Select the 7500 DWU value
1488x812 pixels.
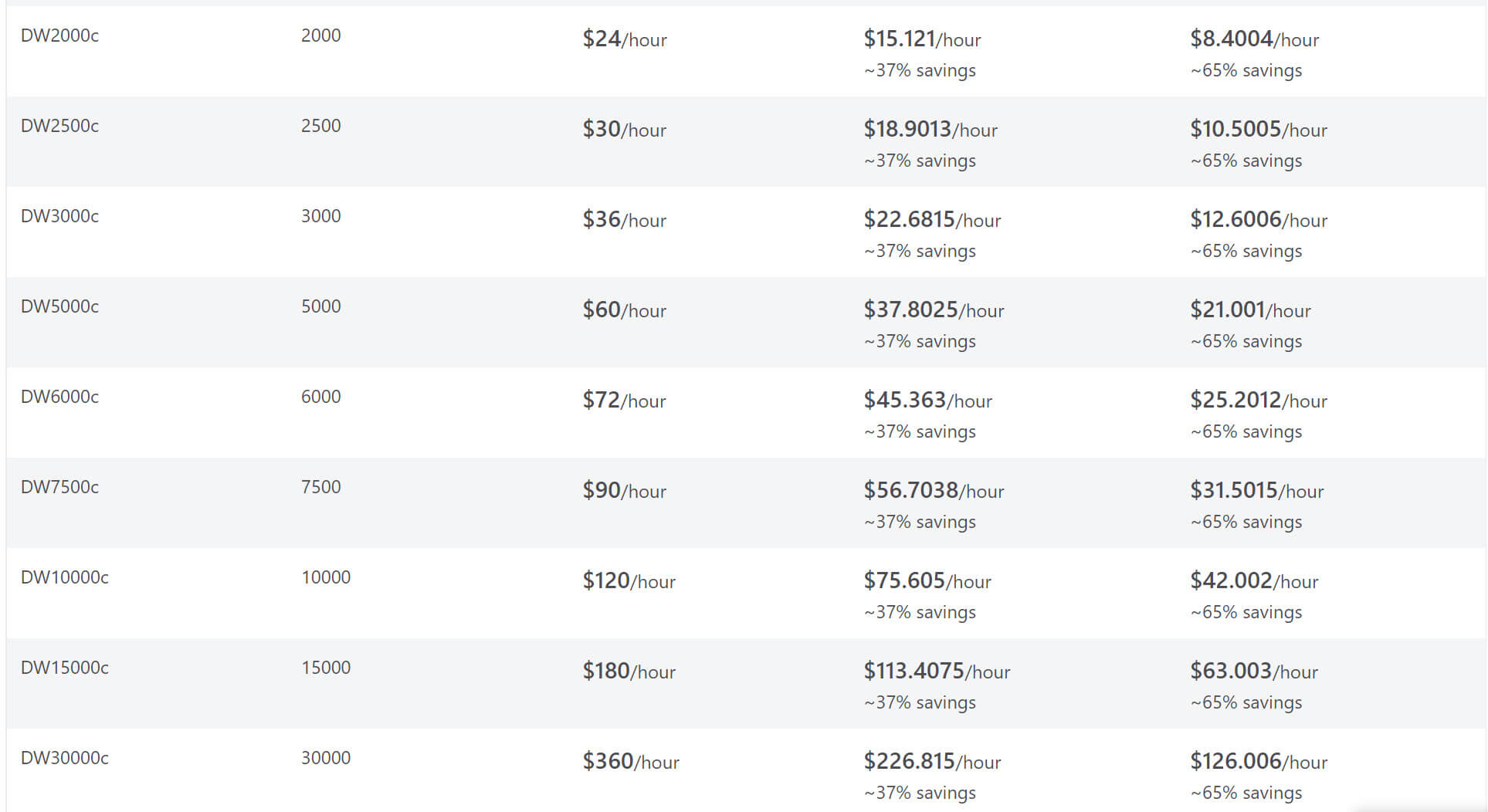click(320, 487)
